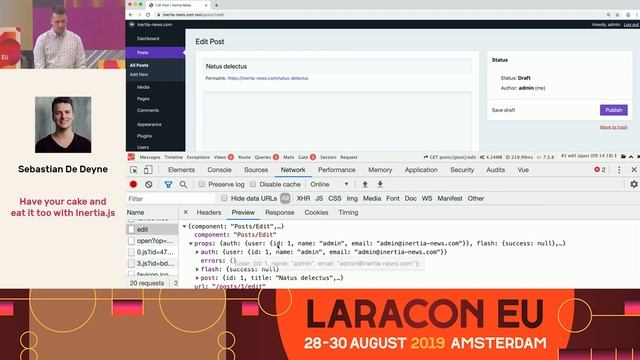The image size is (640, 360).
Task: Tick the checkbox beside 3.js request
Action: tap(131, 264)
